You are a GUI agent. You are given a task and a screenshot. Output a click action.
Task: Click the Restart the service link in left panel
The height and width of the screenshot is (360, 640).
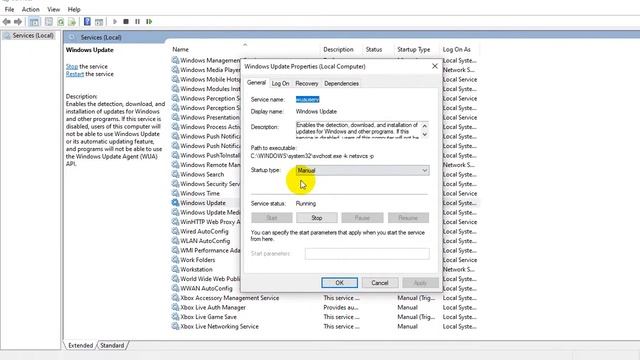pos(75,74)
